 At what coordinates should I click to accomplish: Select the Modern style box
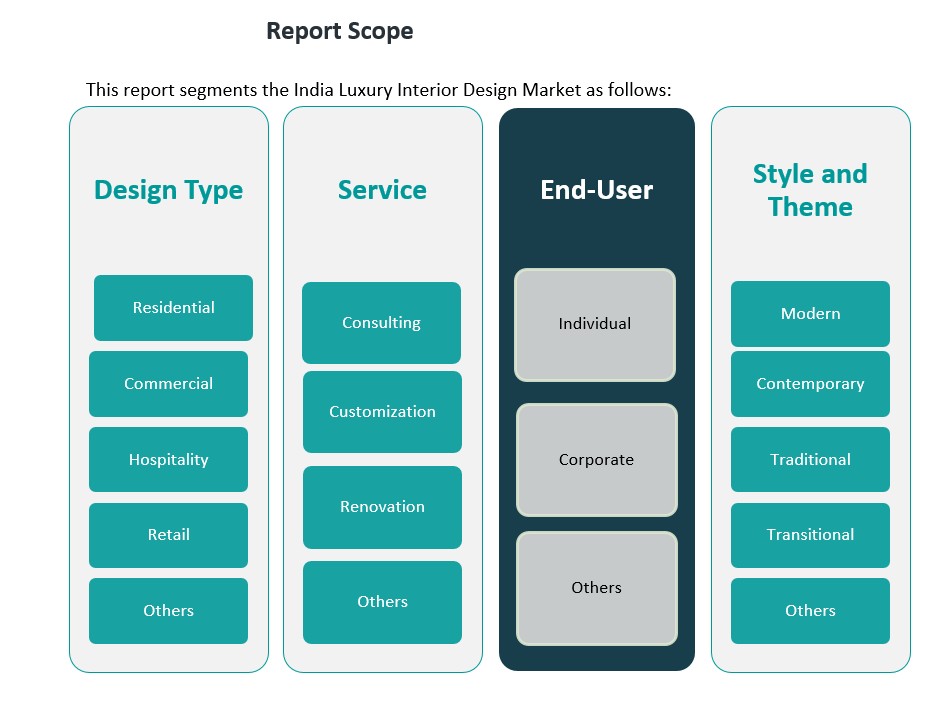click(x=810, y=314)
